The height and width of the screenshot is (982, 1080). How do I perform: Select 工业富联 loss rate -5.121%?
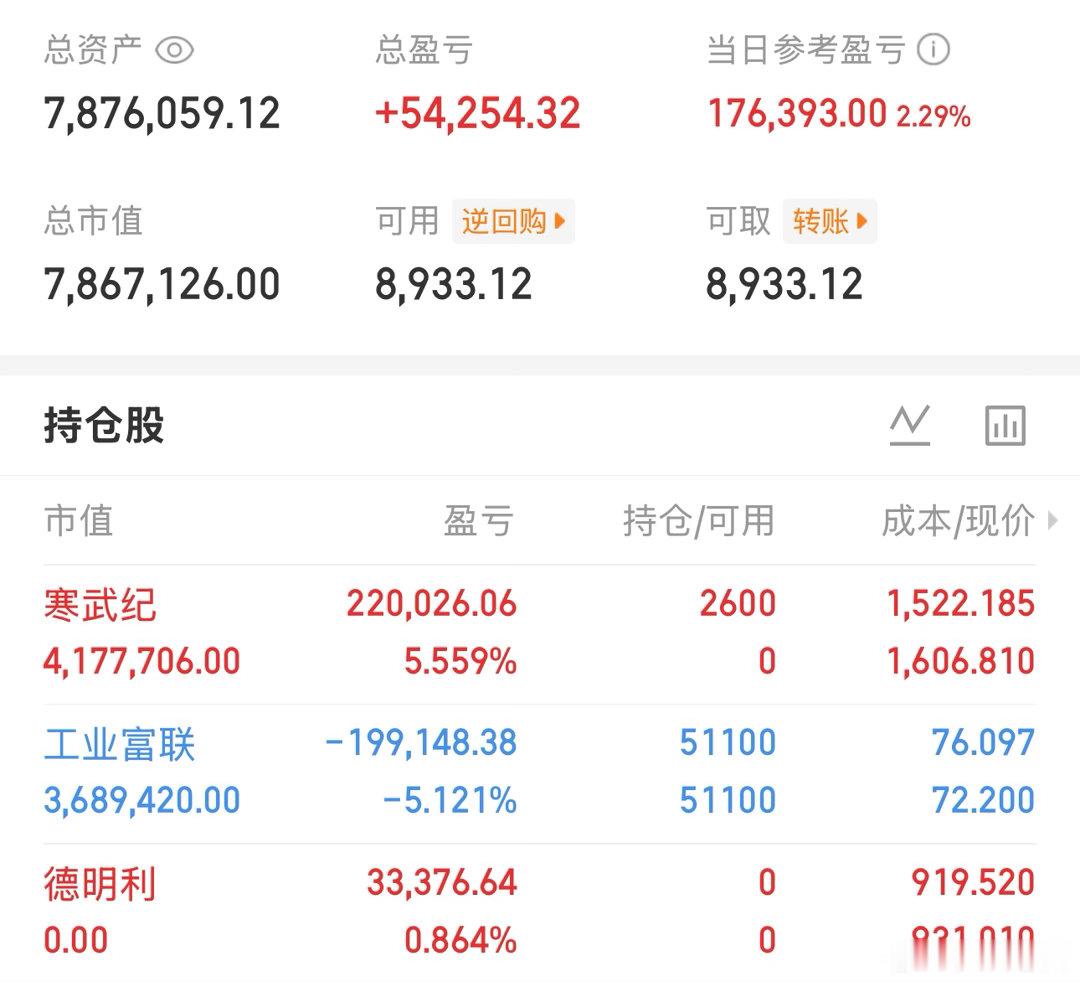click(x=450, y=801)
